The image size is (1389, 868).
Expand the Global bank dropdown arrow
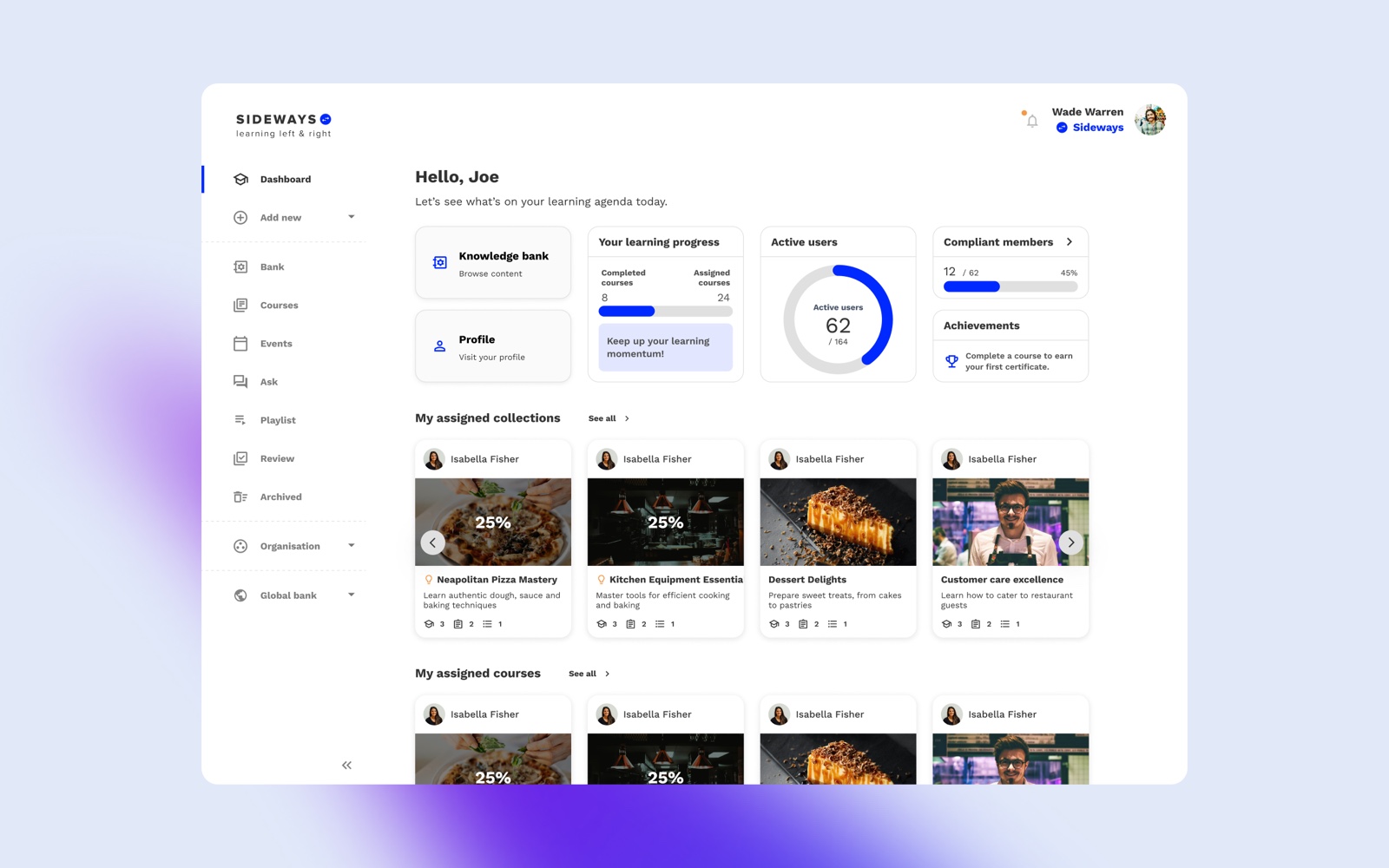pos(352,595)
